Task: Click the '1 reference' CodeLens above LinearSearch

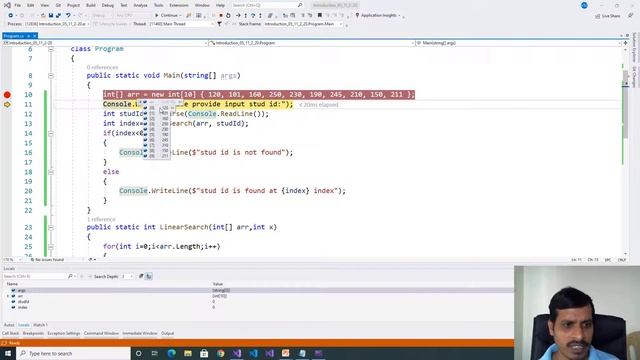Action: pyautogui.click(x=101, y=220)
